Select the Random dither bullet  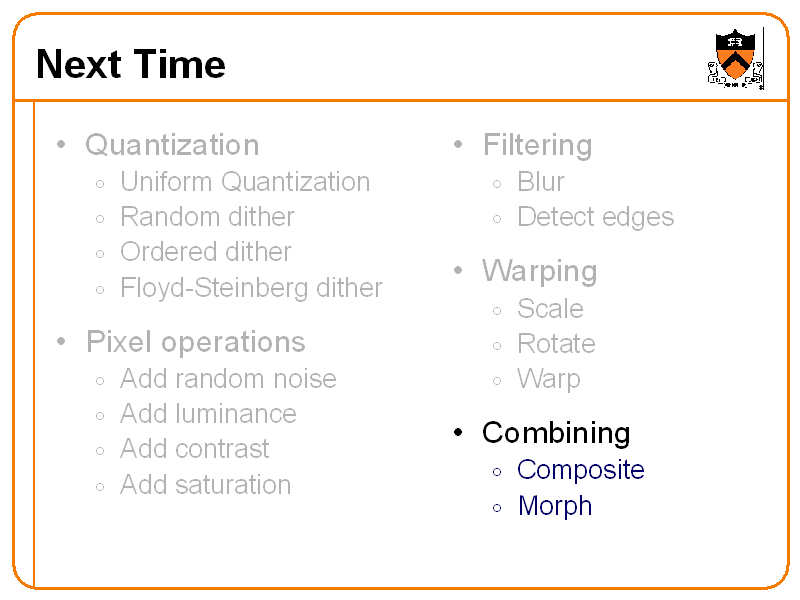(207, 217)
